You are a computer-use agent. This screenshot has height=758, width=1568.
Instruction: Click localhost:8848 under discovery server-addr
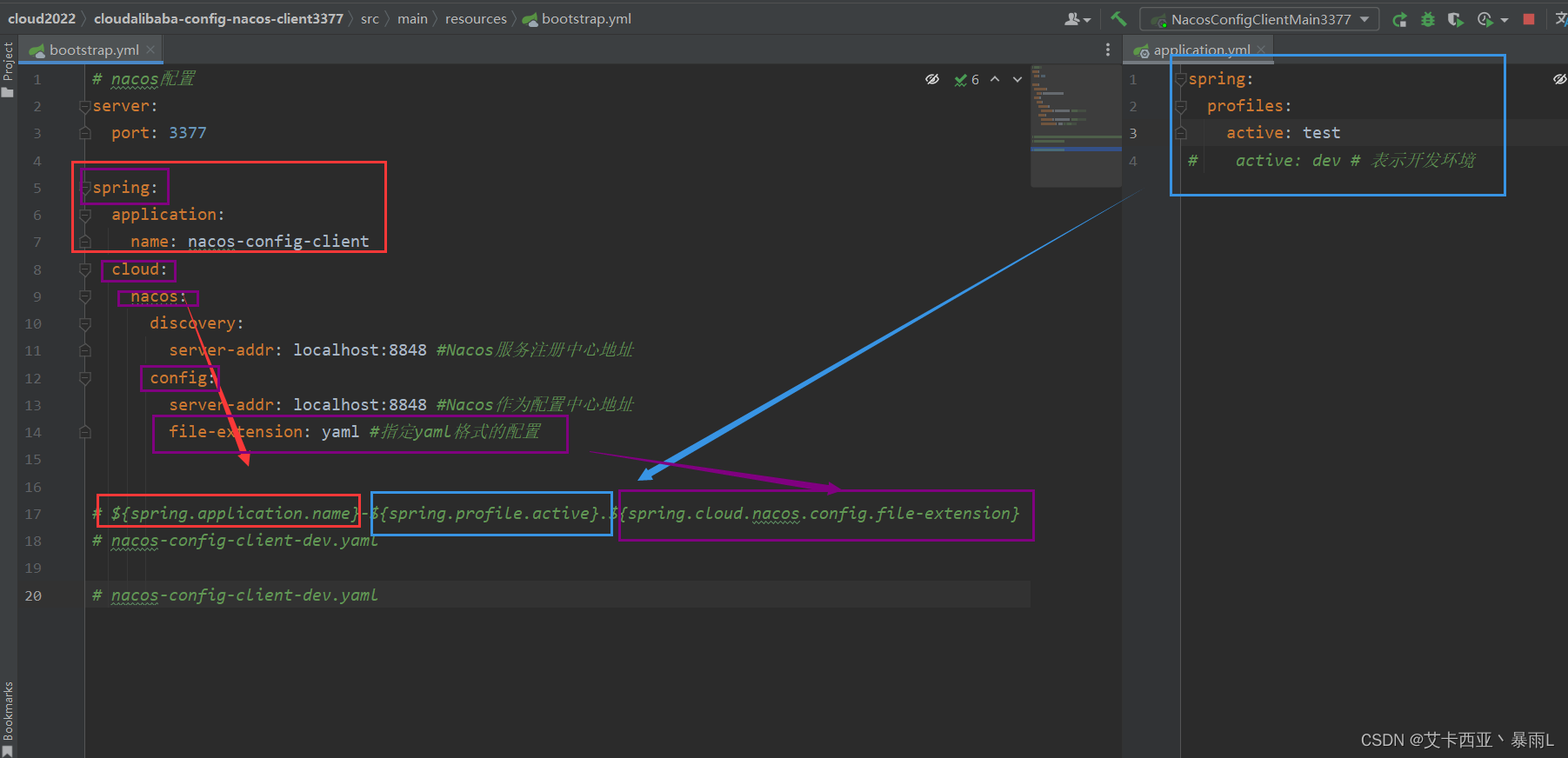pos(360,350)
